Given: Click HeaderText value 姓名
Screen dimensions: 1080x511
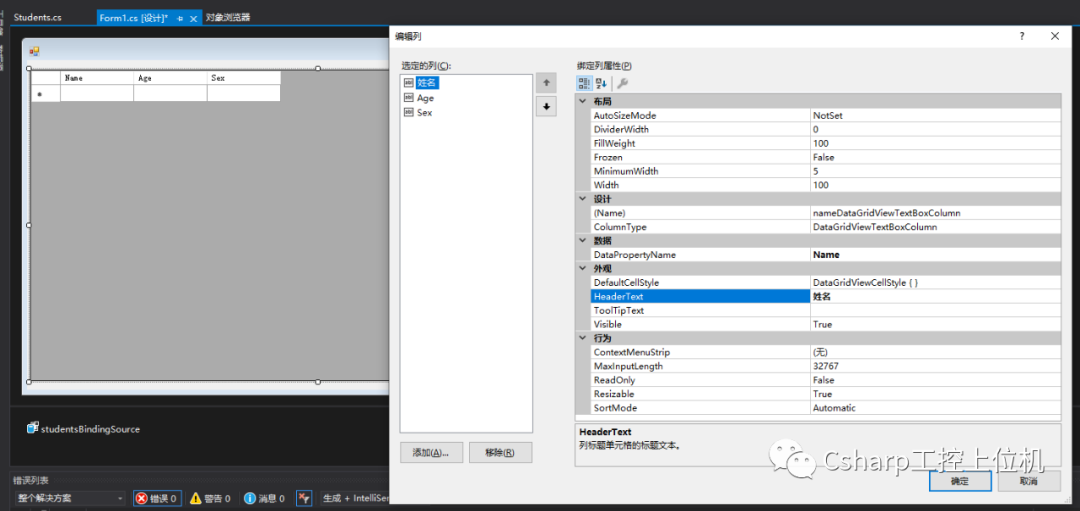Looking at the screenshot, I should [x=935, y=296].
